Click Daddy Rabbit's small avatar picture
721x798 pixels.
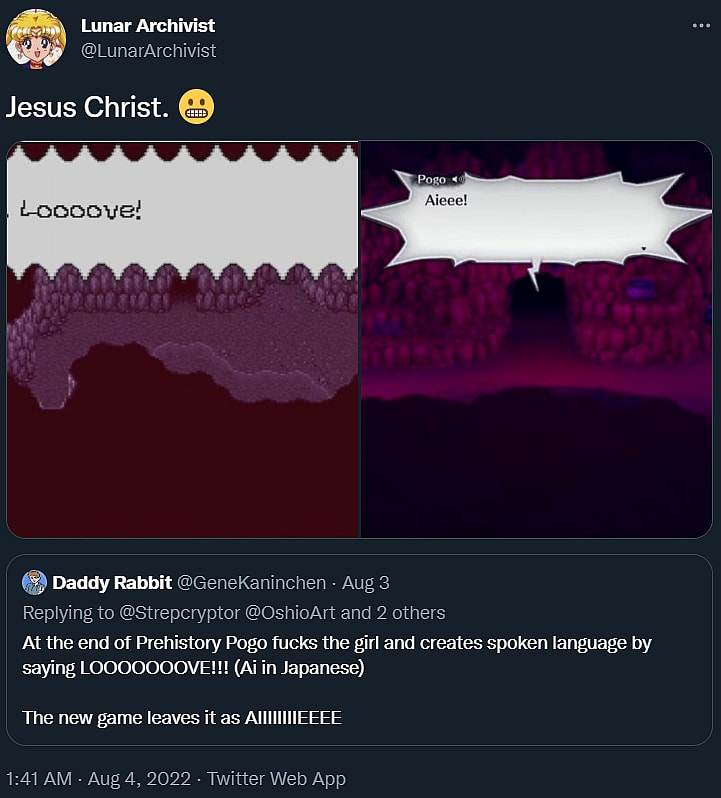[35, 583]
